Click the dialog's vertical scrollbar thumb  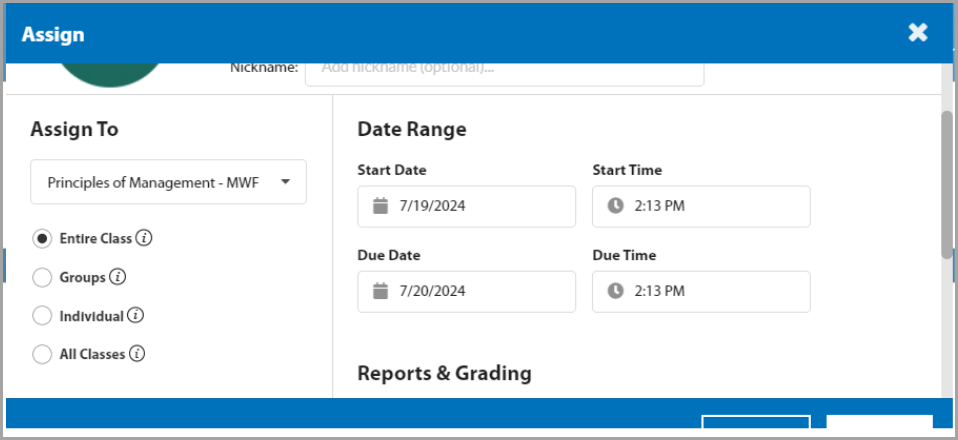pyautogui.click(x=946, y=185)
